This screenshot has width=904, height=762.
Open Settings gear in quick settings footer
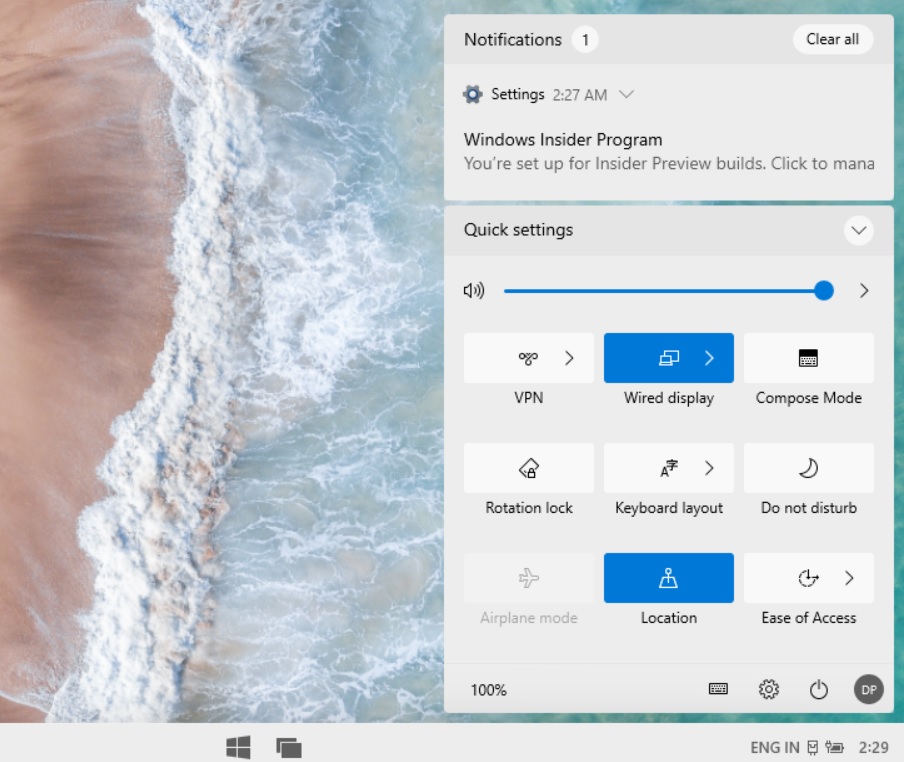pyautogui.click(x=768, y=689)
